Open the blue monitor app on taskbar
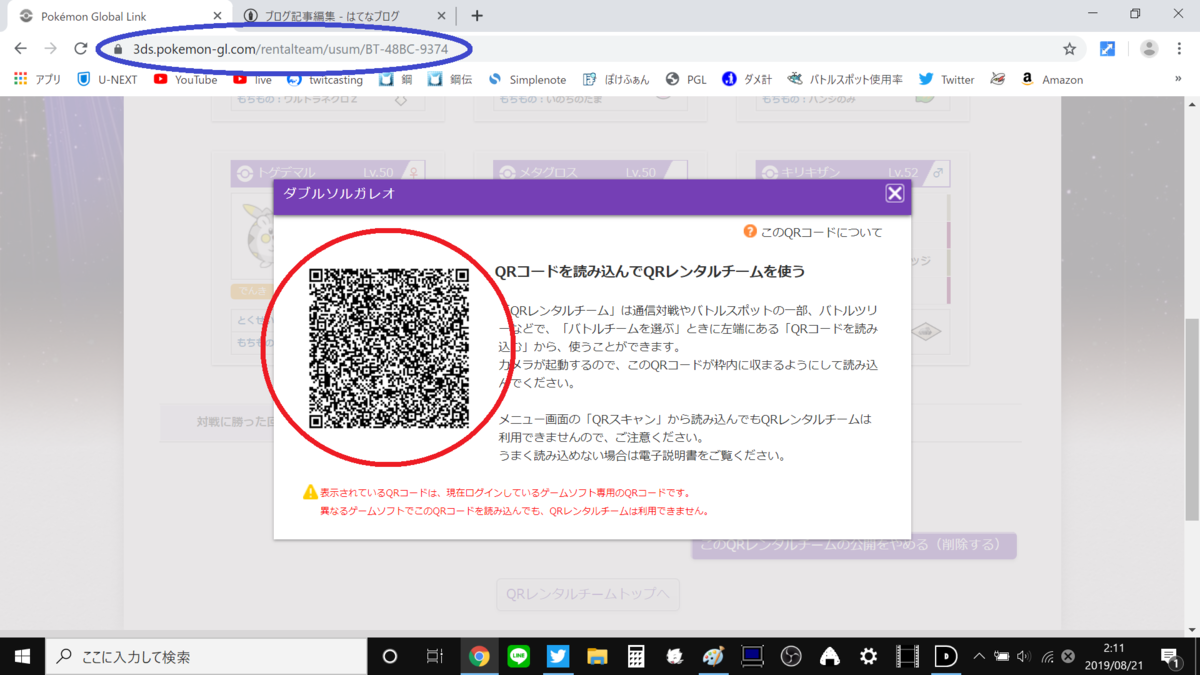Viewport: 1200px width, 675px height. click(752, 656)
